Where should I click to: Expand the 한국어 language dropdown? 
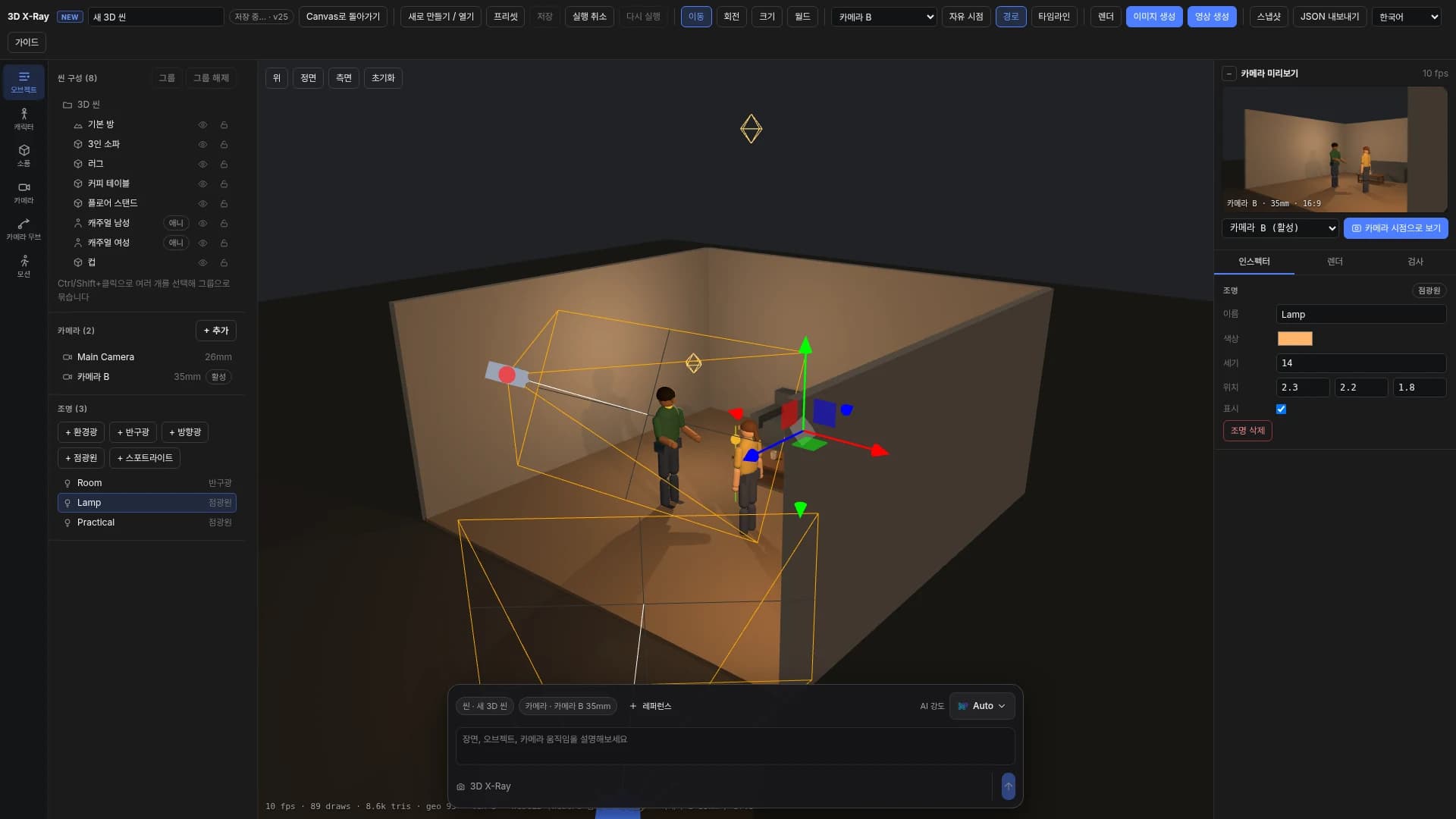[x=1407, y=17]
